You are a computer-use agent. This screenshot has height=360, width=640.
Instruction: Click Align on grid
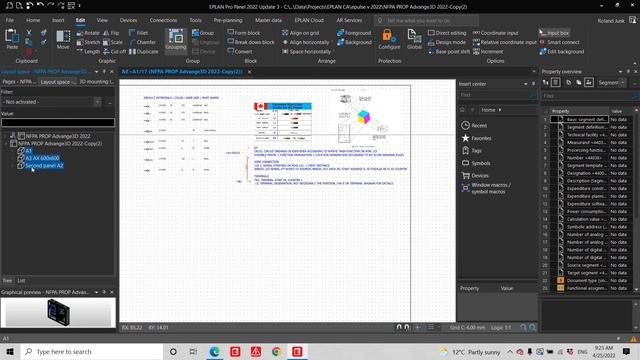pyautogui.click(x=300, y=33)
